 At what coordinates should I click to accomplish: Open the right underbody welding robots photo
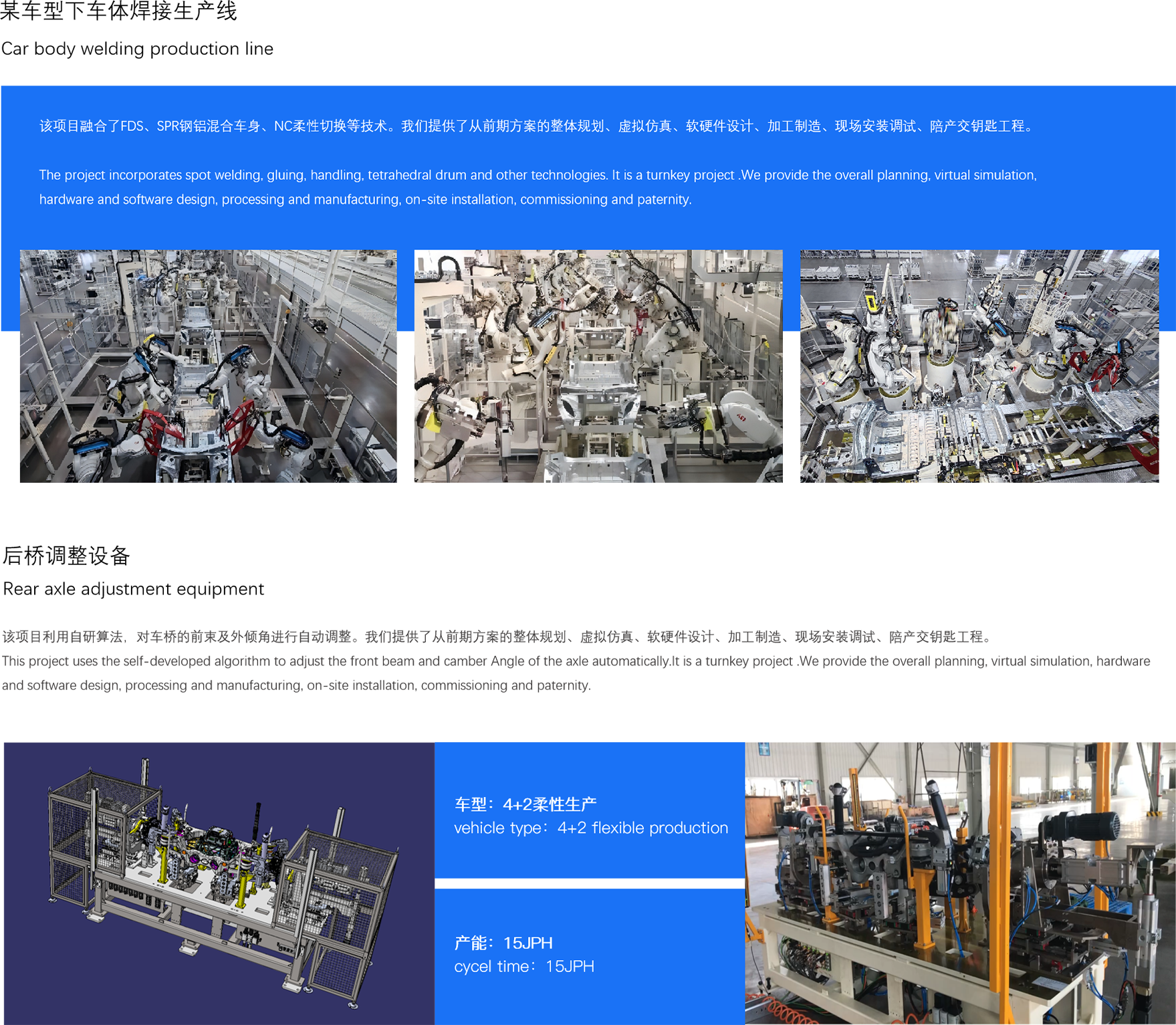pos(979,366)
